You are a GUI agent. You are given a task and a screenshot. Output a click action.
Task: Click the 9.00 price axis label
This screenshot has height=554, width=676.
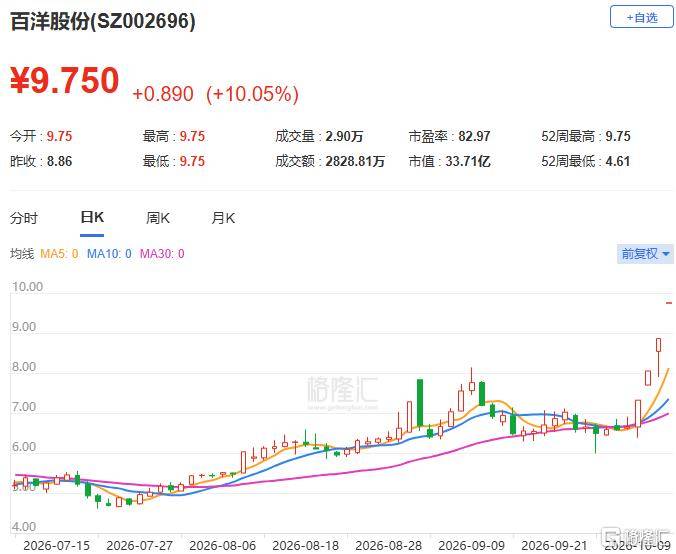coord(24,327)
